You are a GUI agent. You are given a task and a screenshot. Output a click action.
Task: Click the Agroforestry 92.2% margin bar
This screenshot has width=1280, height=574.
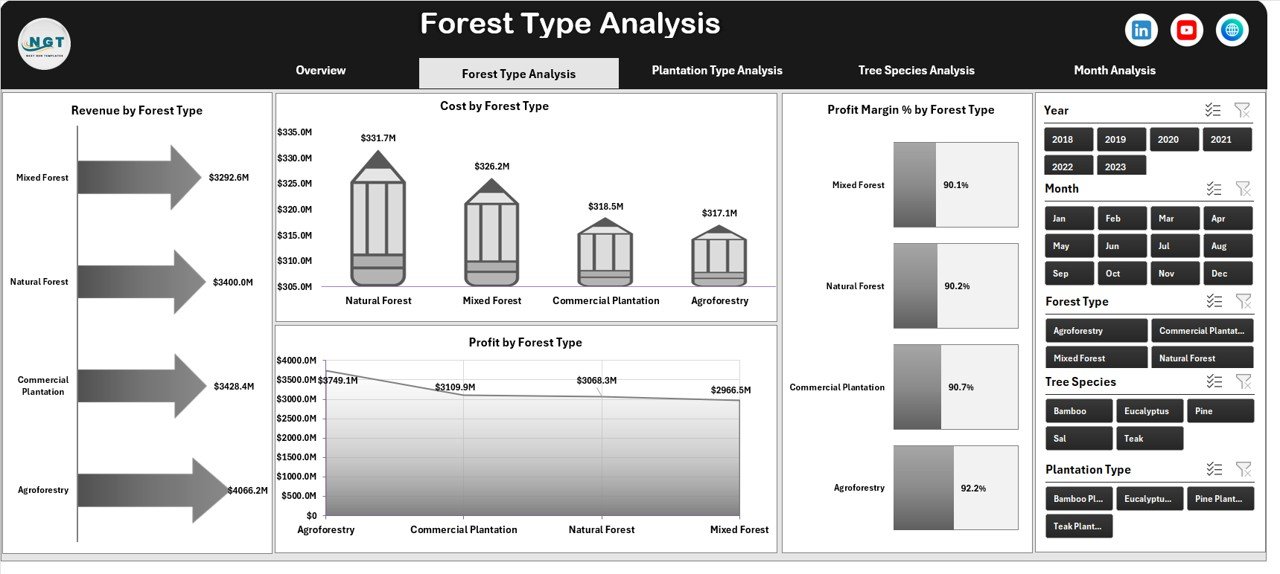924,488
